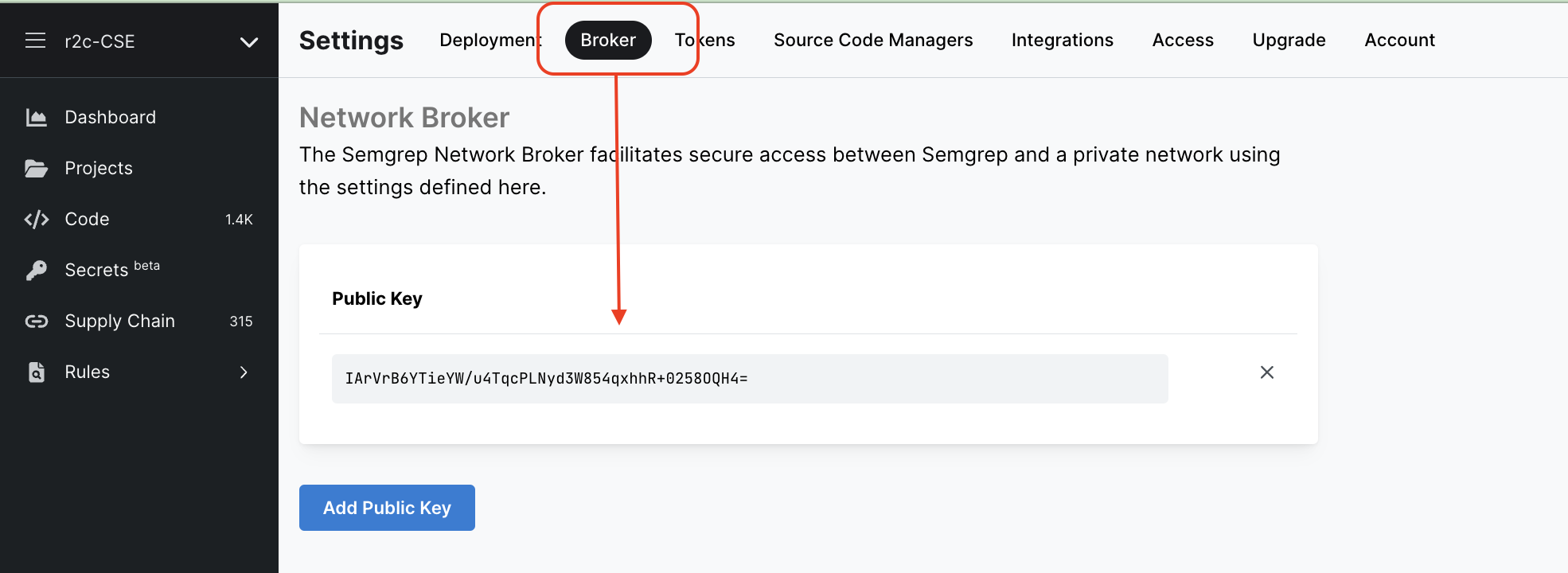The height and width of the screenshot is (573, 1568).
Task: Click the public key value field
Action: [x=751, y=379]
